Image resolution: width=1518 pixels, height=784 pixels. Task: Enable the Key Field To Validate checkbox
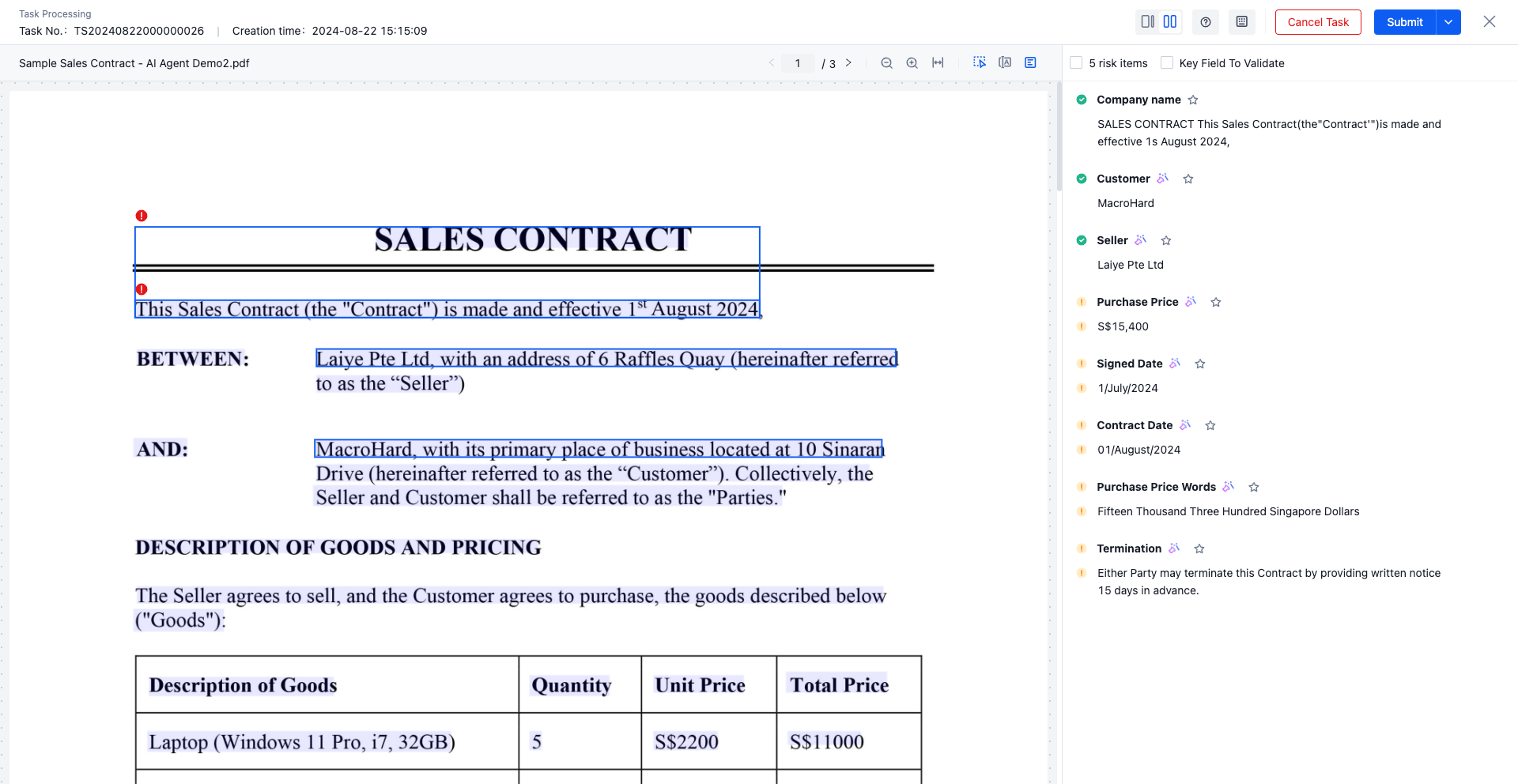(x=1167, y=62)
